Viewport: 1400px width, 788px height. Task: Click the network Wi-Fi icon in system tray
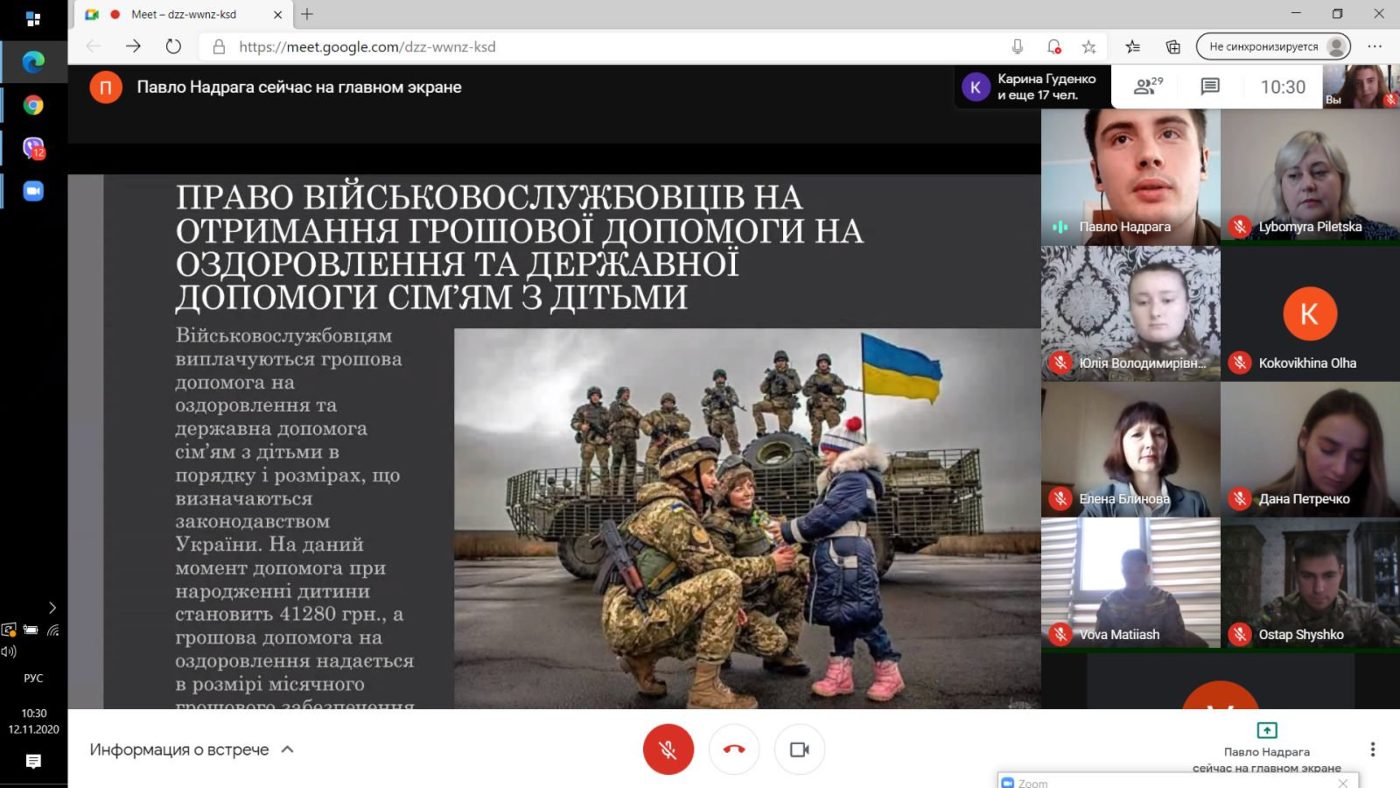[53, 630]
